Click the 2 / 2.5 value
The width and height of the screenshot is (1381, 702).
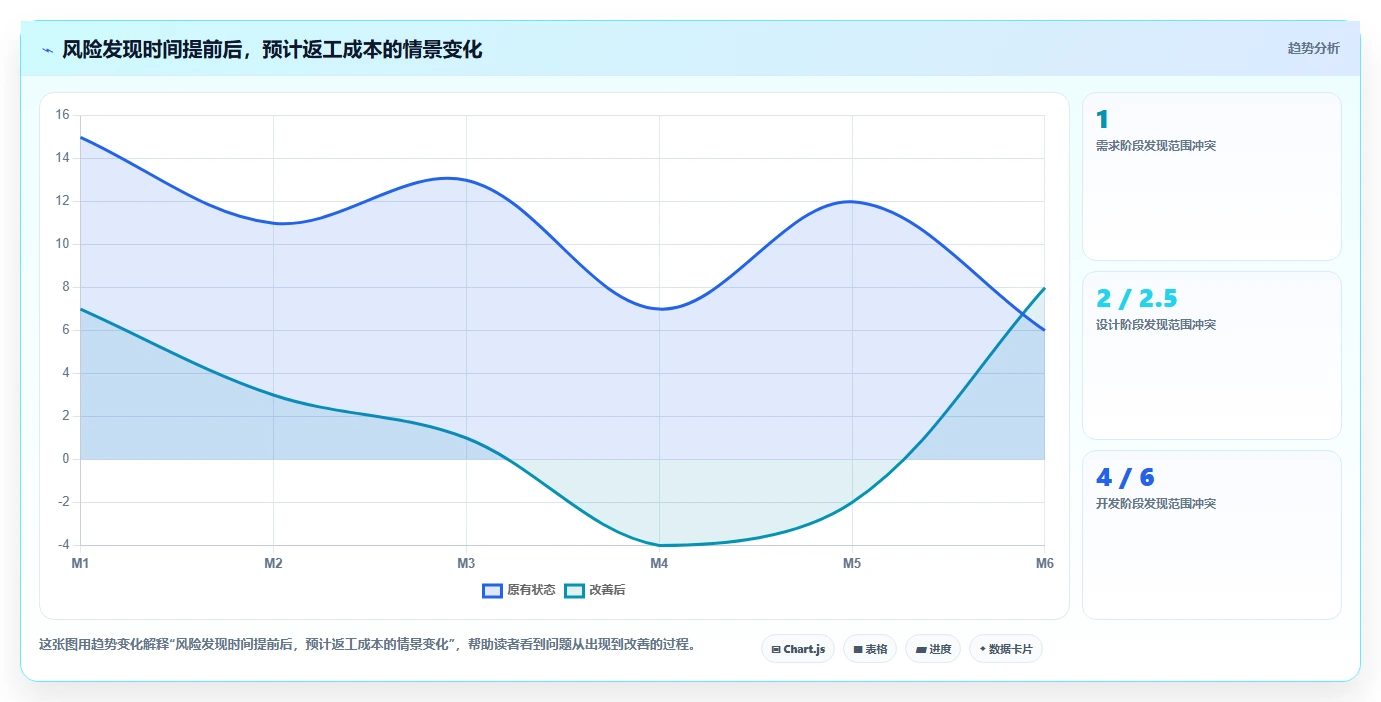pyautogui.click(x=1137, y=298)
